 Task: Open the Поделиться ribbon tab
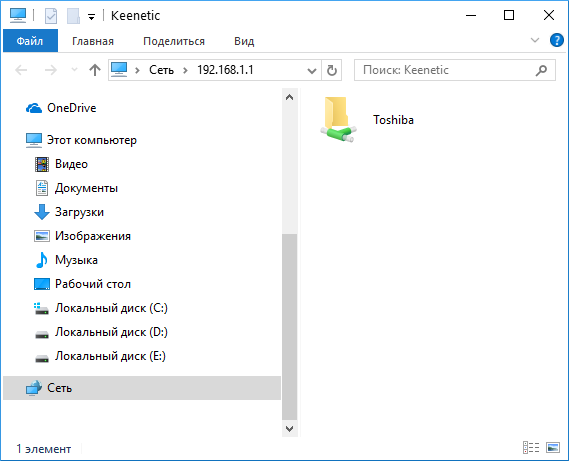tap(174, 41)
